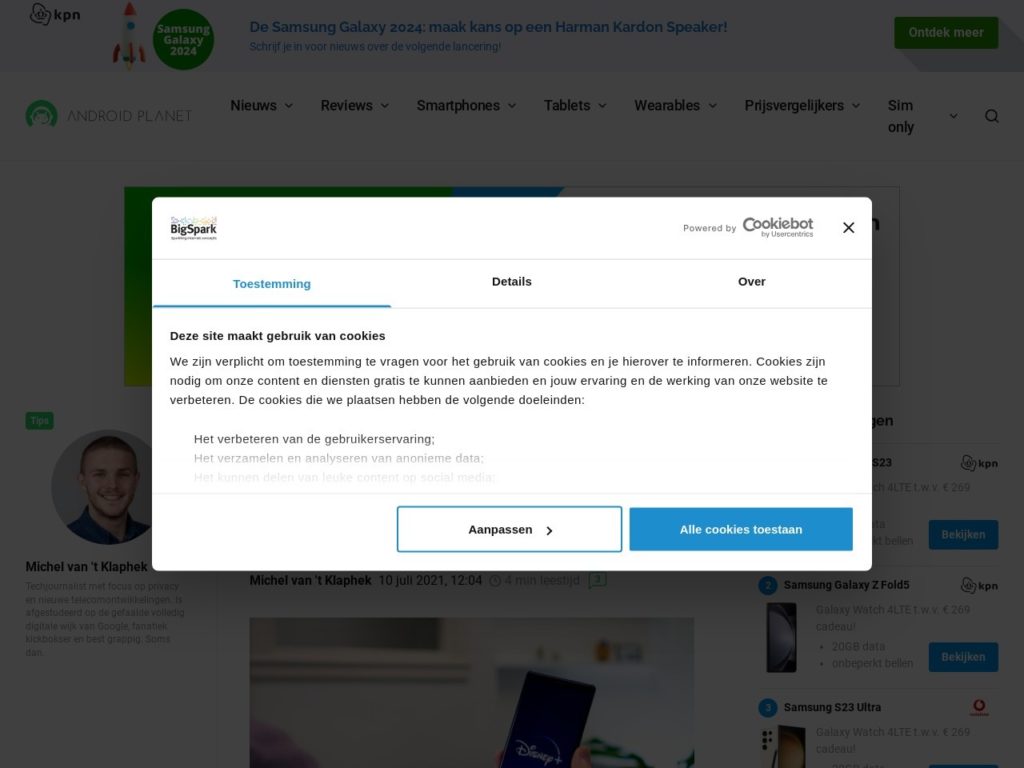Open the search icon in header

[991, 116]
